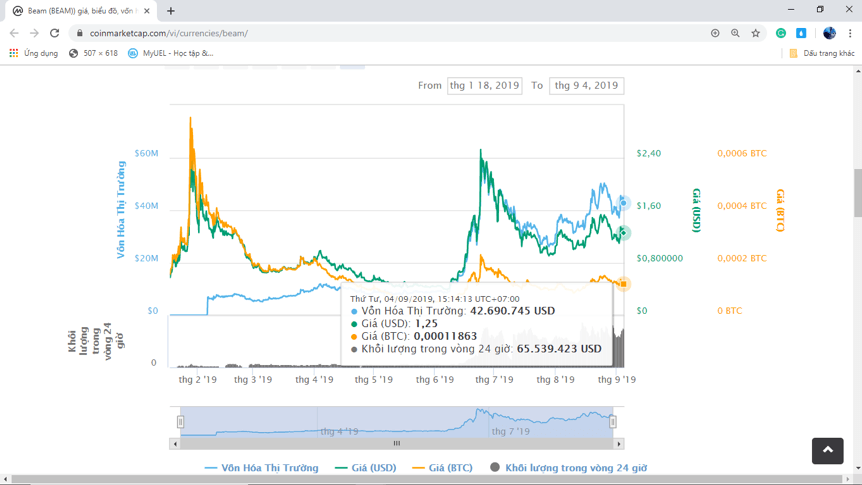Click the $2,40 price axis label
This screenshot has width=862, height=485.
click(649, 153)
